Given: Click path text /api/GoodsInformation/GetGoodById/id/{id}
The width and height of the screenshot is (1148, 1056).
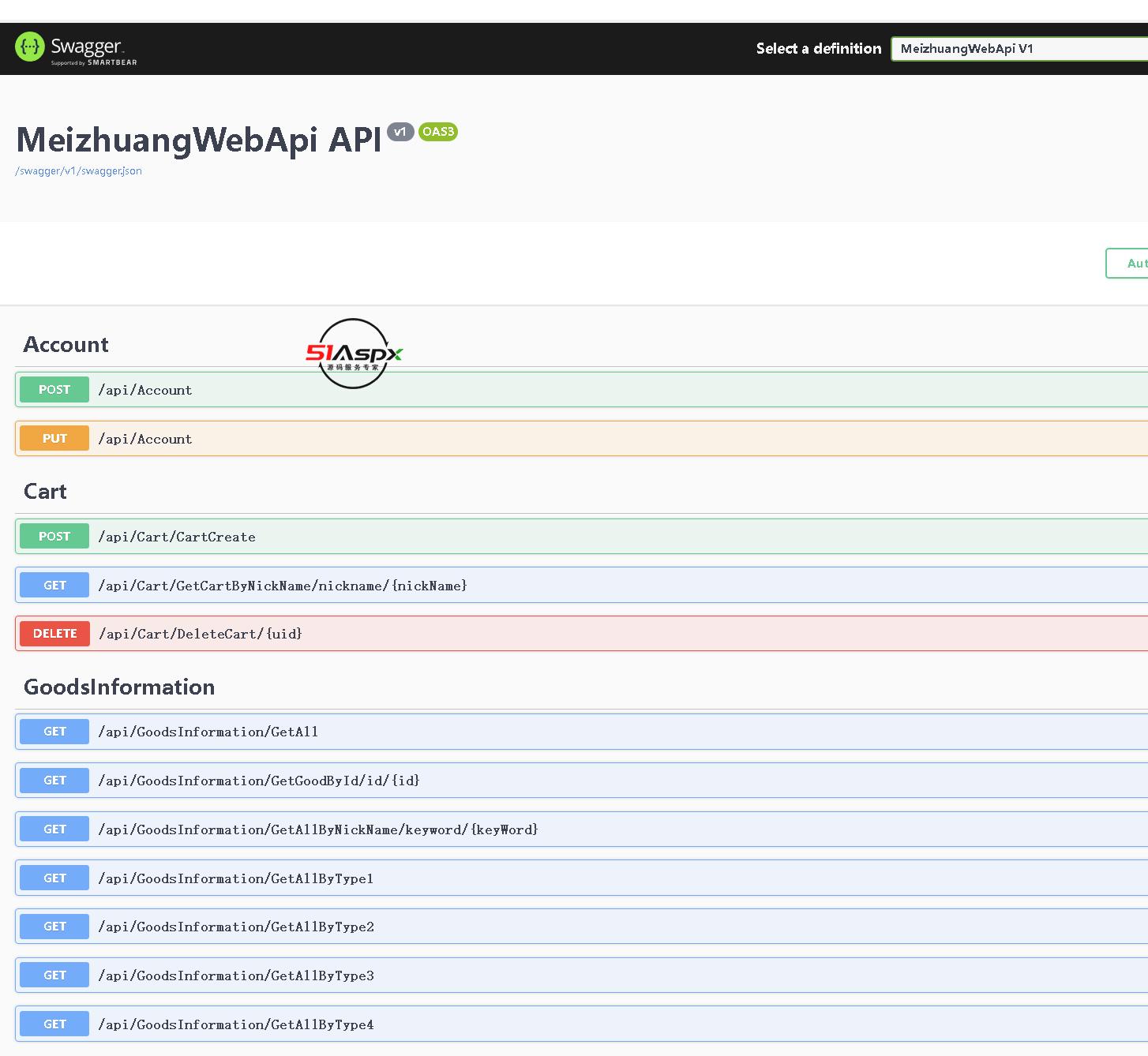Looking at the screenshot, I should [259, 781].
